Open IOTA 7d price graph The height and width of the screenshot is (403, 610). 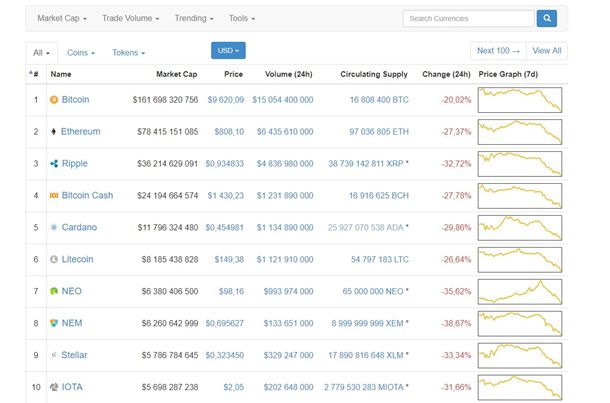[520, 387]
